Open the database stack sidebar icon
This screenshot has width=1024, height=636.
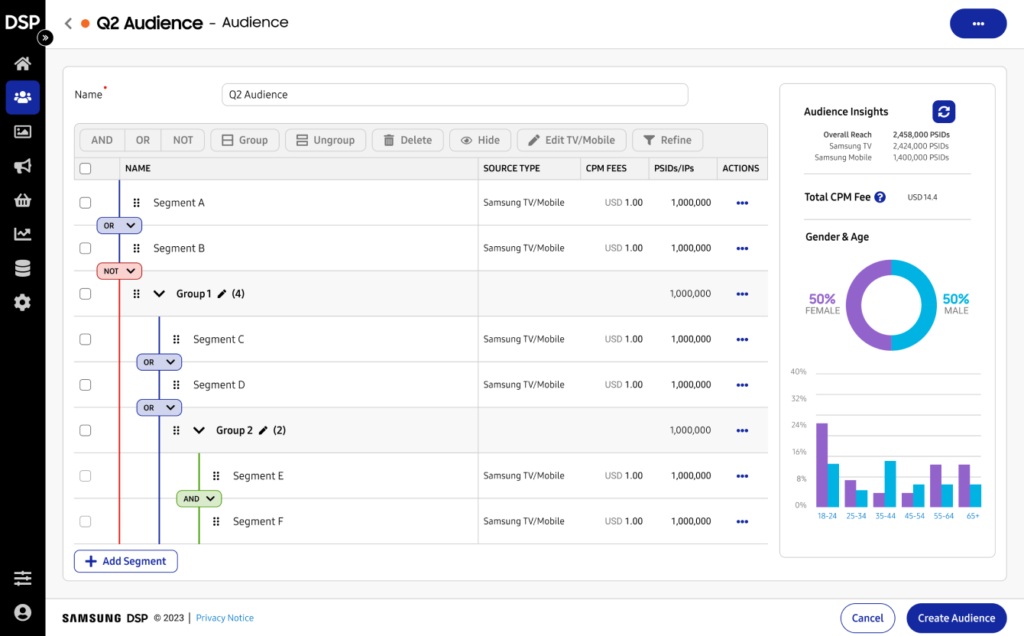[22, 268]
